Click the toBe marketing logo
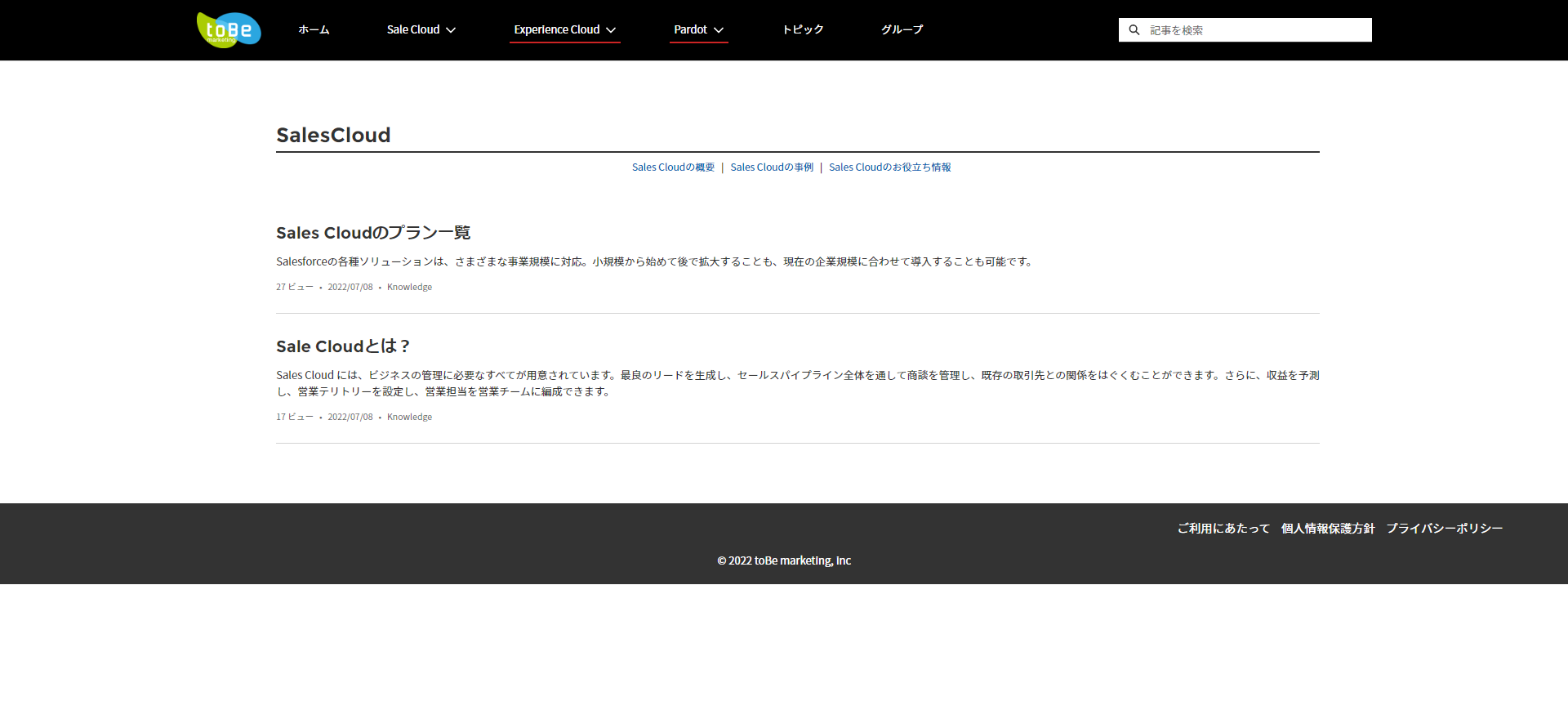 (x=229, y=30)
